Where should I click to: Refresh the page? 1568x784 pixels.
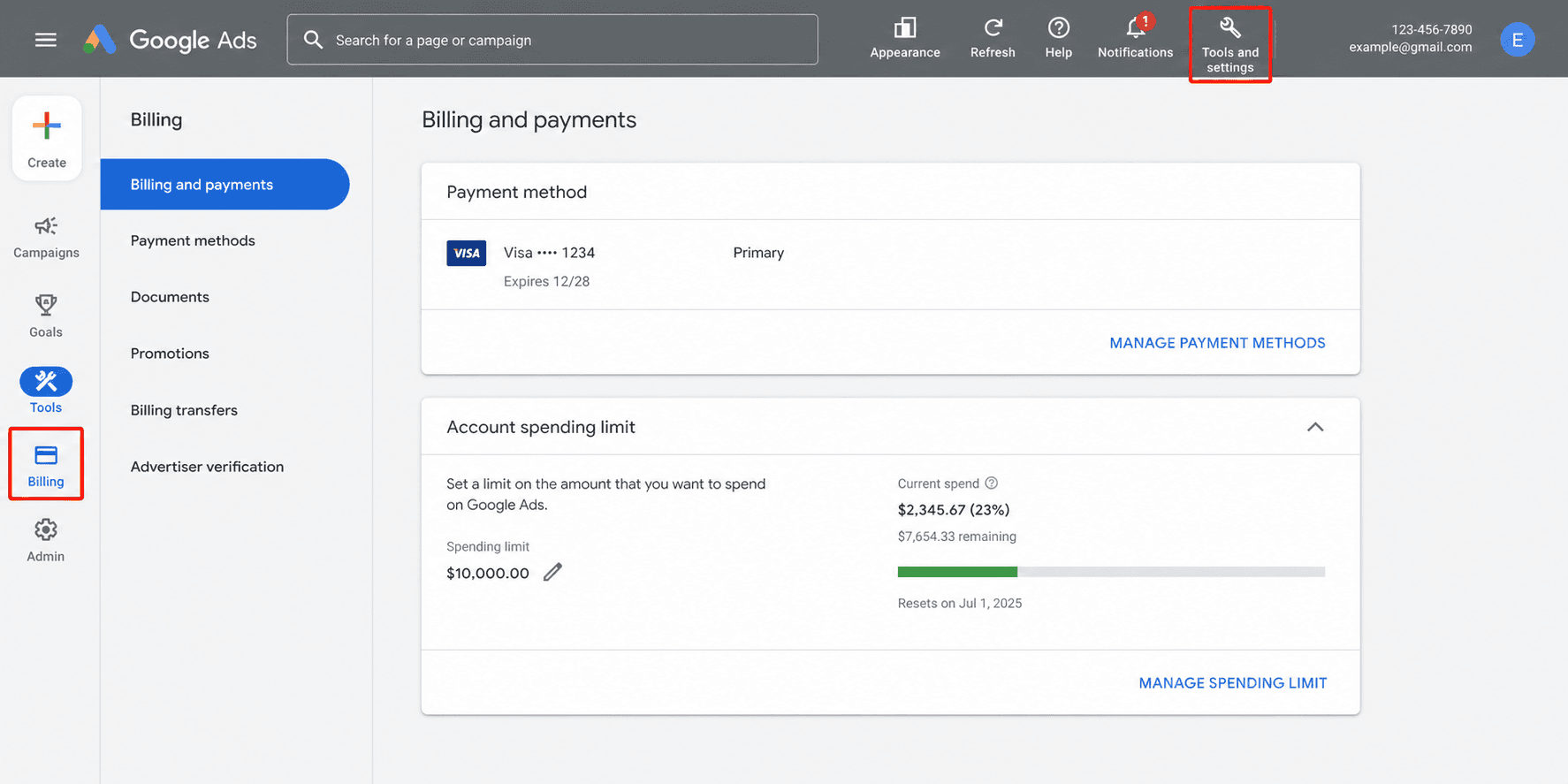pos(993,40)
